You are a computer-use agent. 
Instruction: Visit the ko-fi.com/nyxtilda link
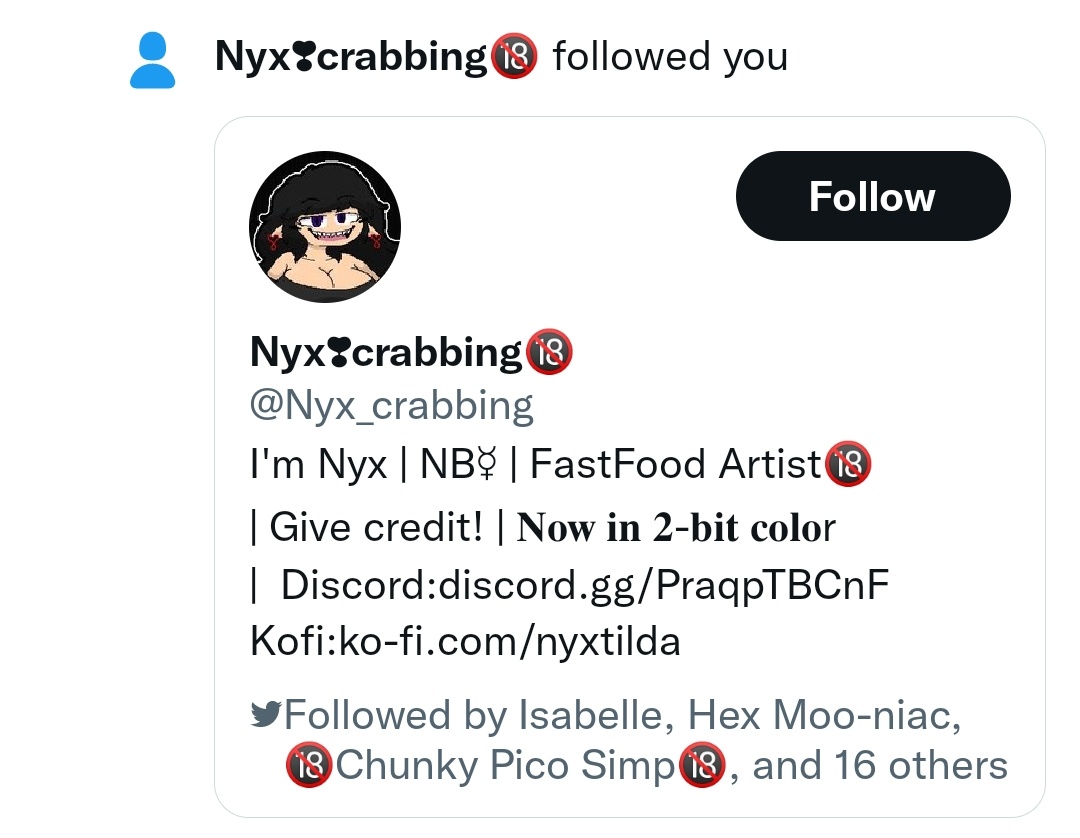[510, 642]
